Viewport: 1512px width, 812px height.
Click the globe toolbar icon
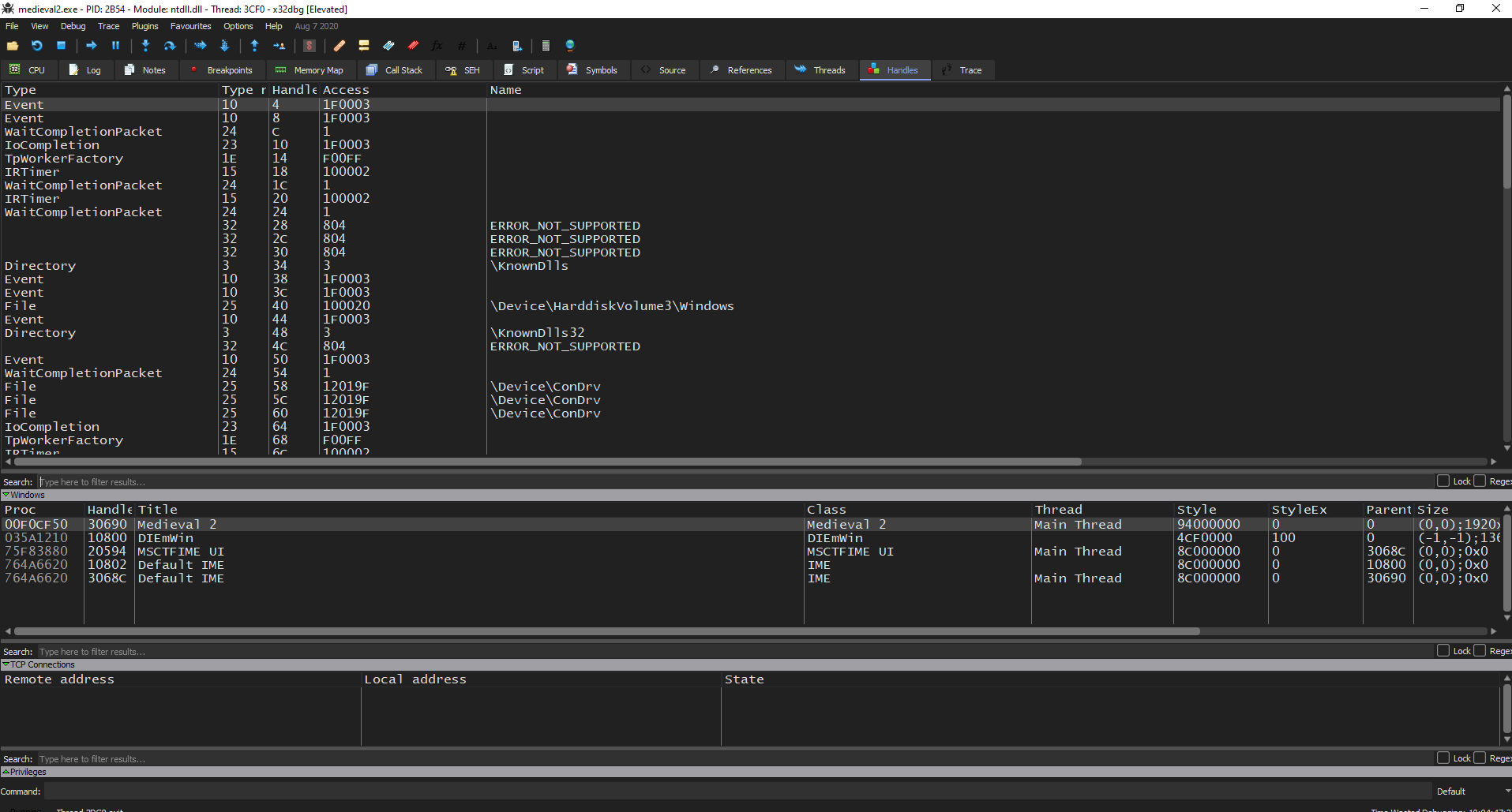[x=570, y=46]
